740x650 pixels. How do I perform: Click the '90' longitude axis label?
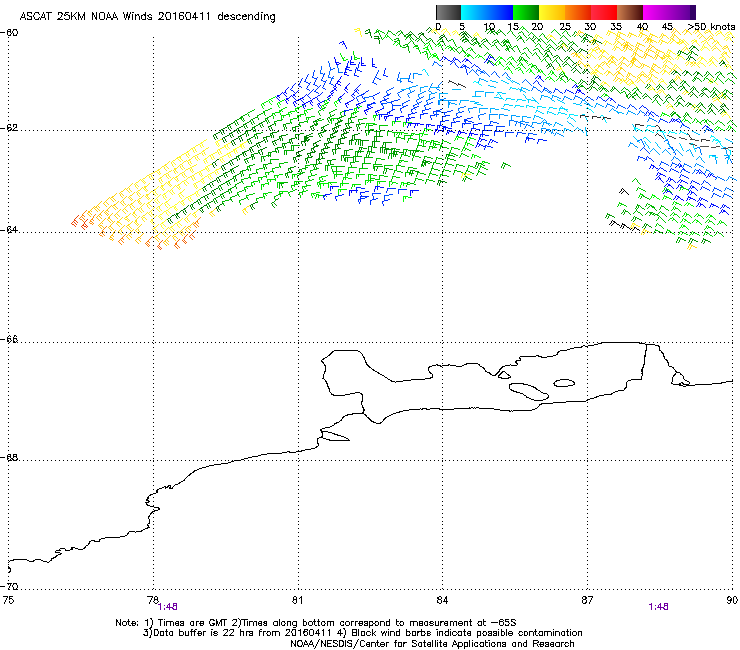point(732,600)
